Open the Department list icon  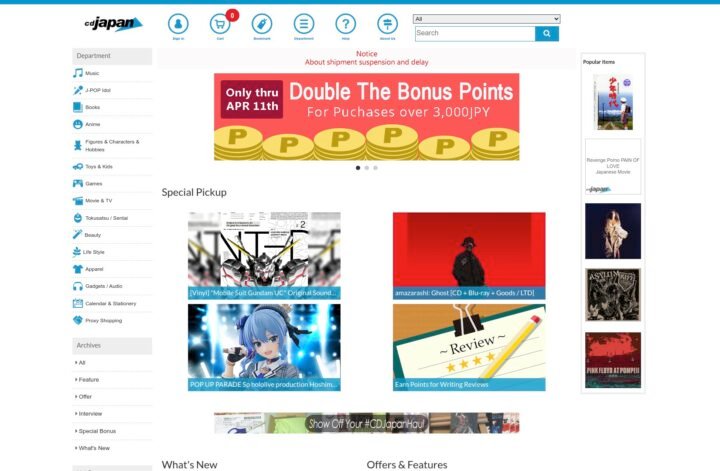point(304,24)
